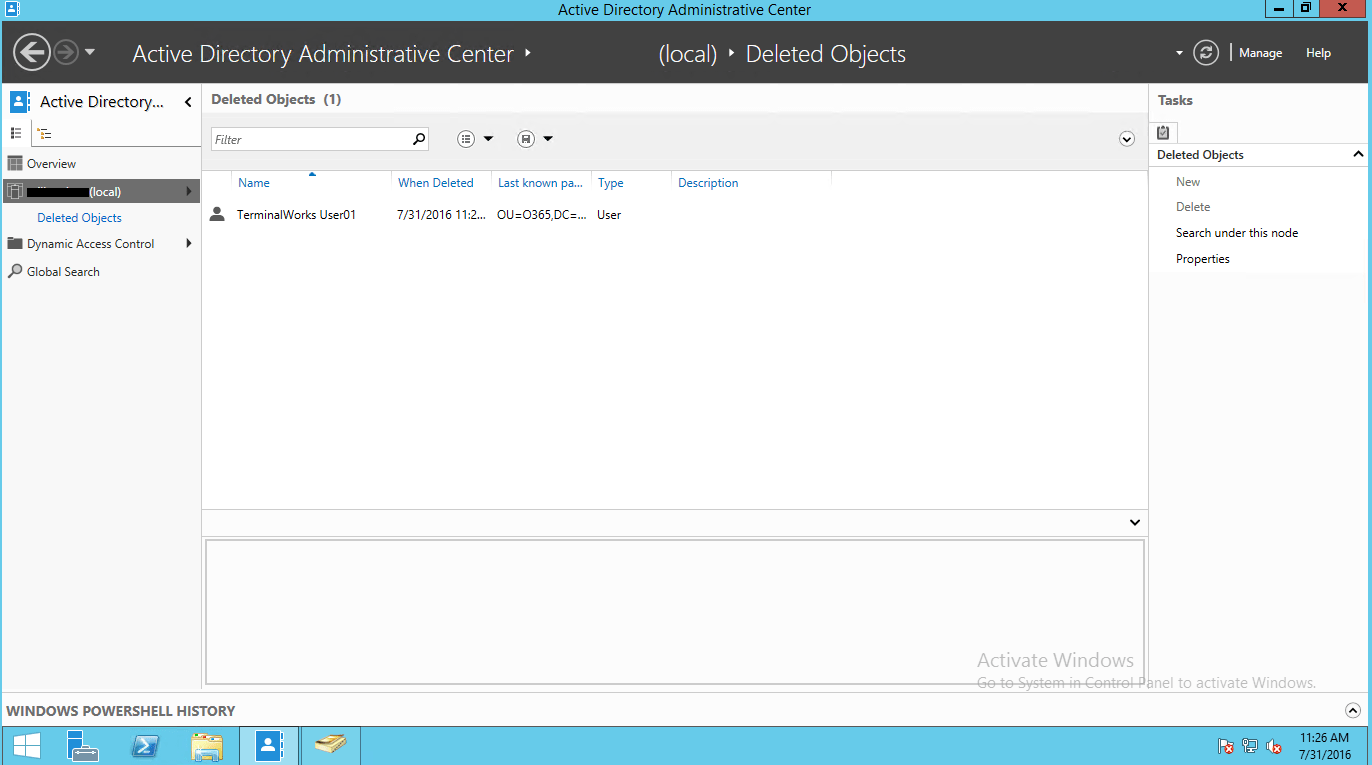Open the Active Directory Administrative Center navigation icon

18,101
